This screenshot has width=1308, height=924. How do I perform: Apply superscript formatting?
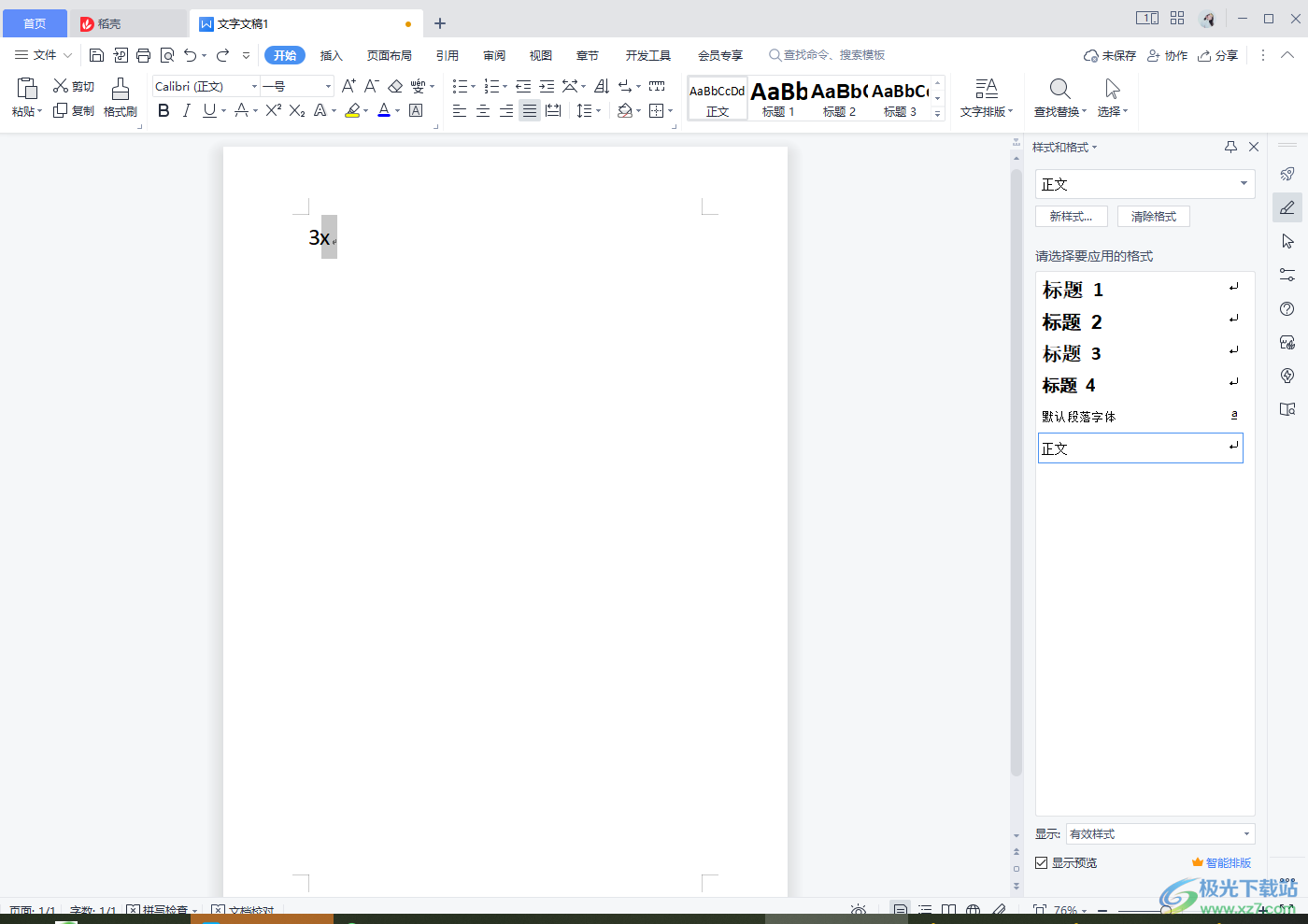point(273,110)
